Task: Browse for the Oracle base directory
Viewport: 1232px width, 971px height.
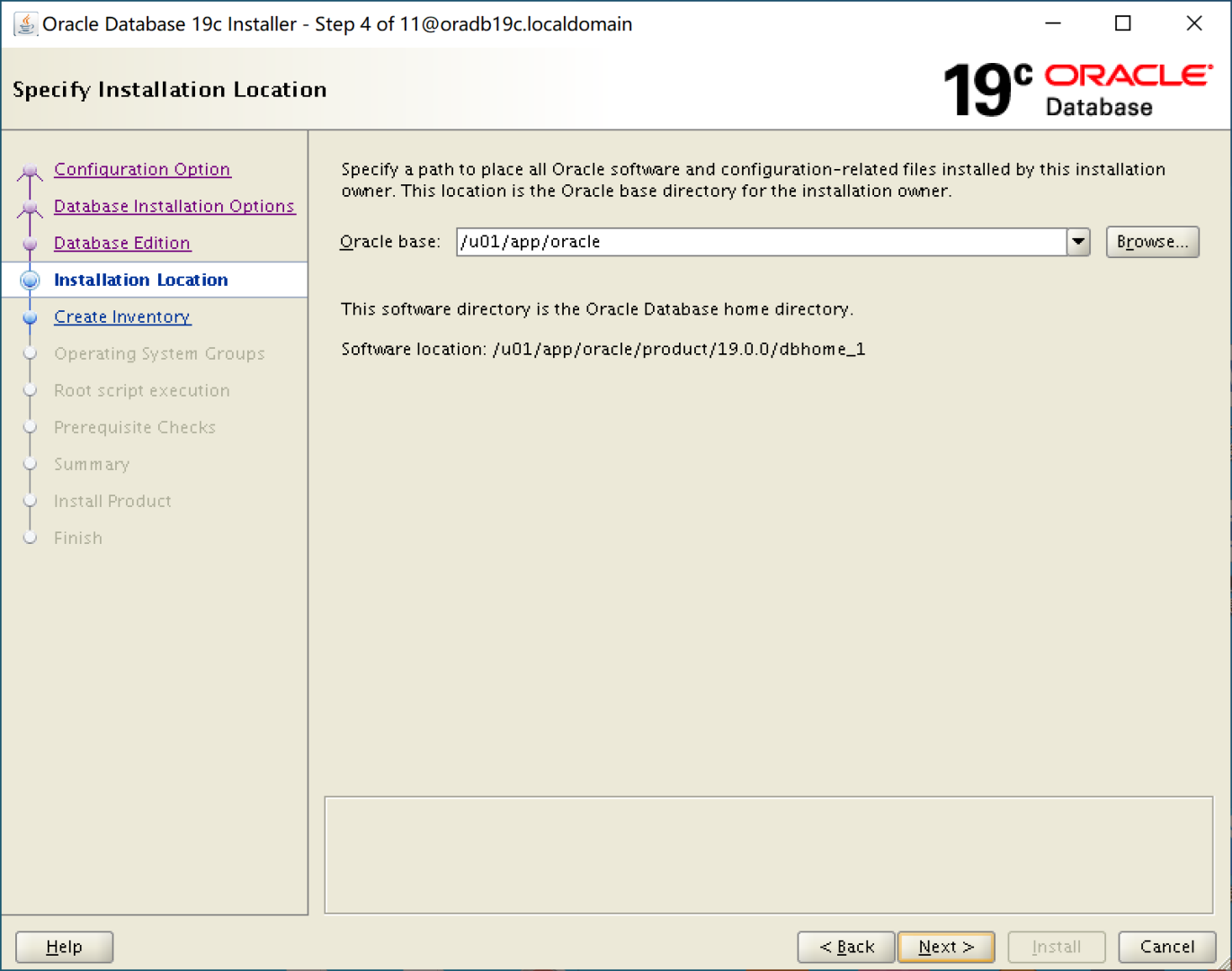Action: point(1152,242)
